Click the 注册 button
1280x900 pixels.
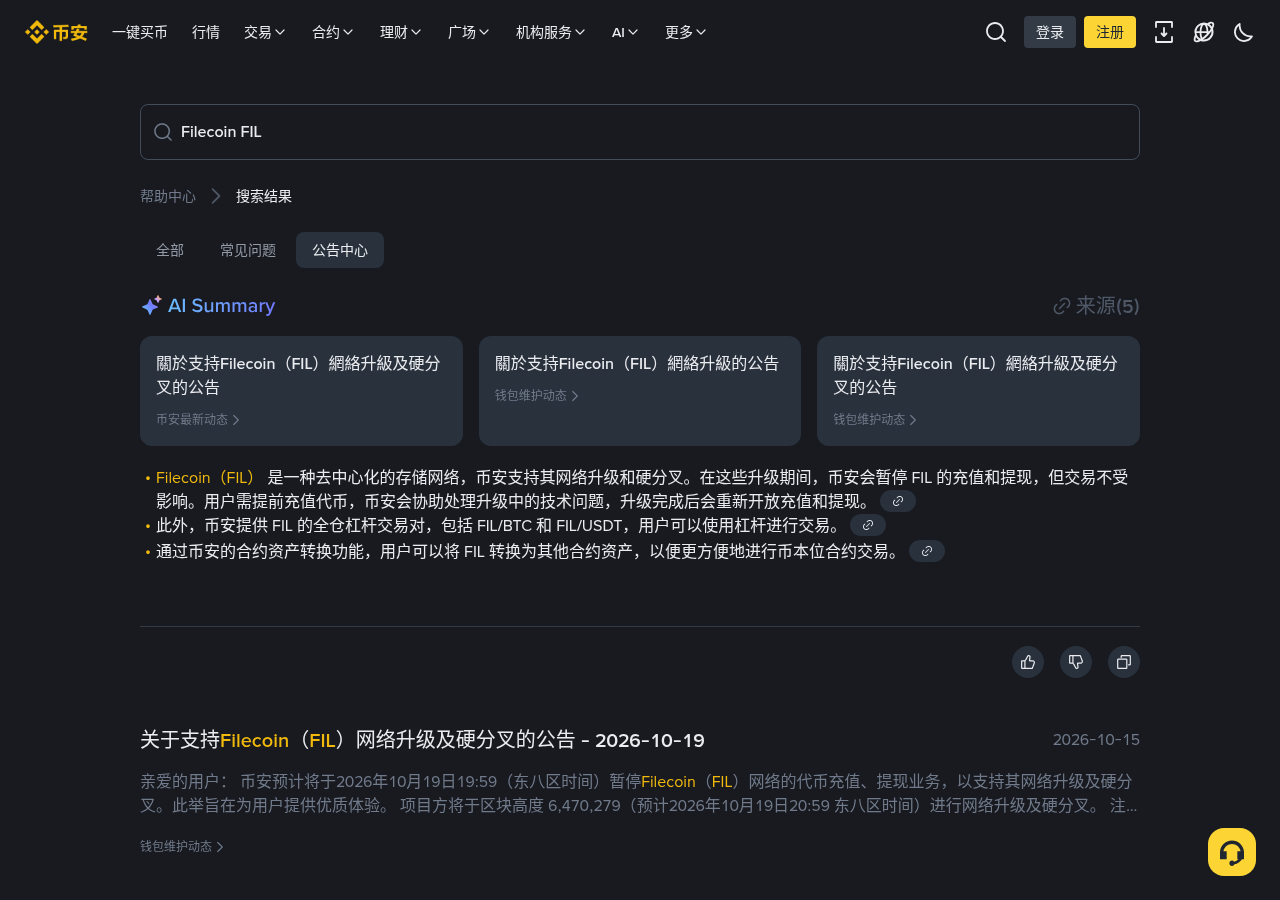coord(1110,32)
